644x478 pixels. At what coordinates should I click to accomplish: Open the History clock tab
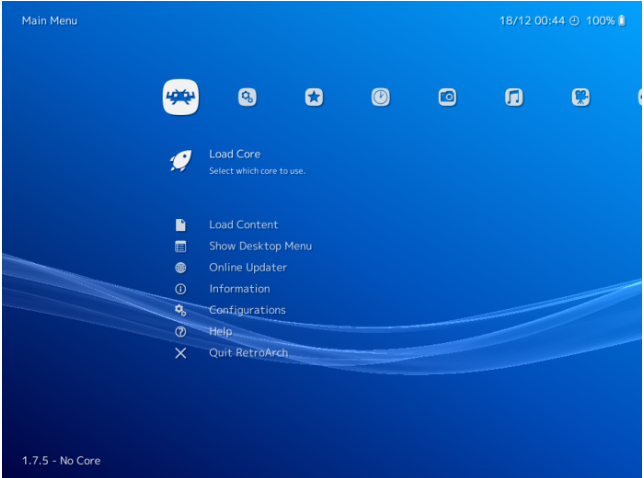pyautogui.click(x=381, y=97)
